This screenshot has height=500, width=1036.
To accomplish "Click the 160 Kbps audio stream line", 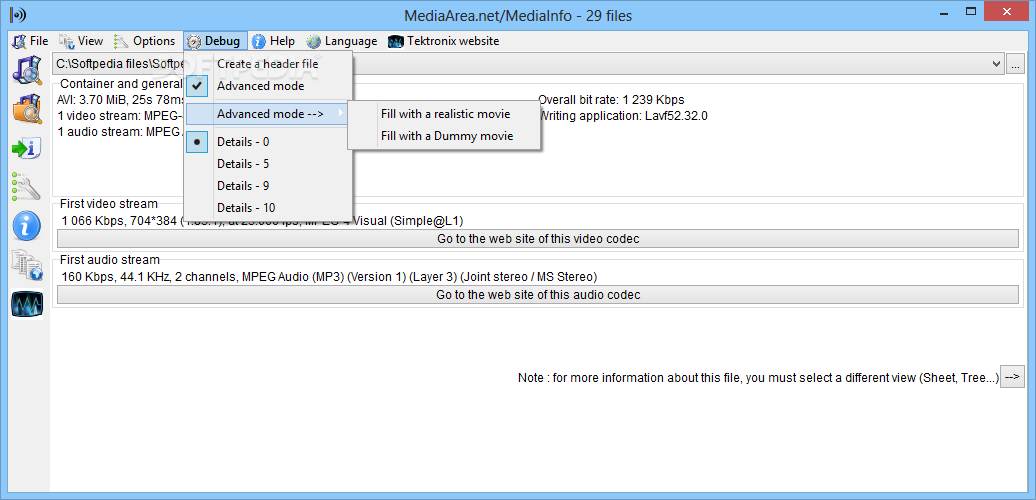I will [x=329, y=276].
